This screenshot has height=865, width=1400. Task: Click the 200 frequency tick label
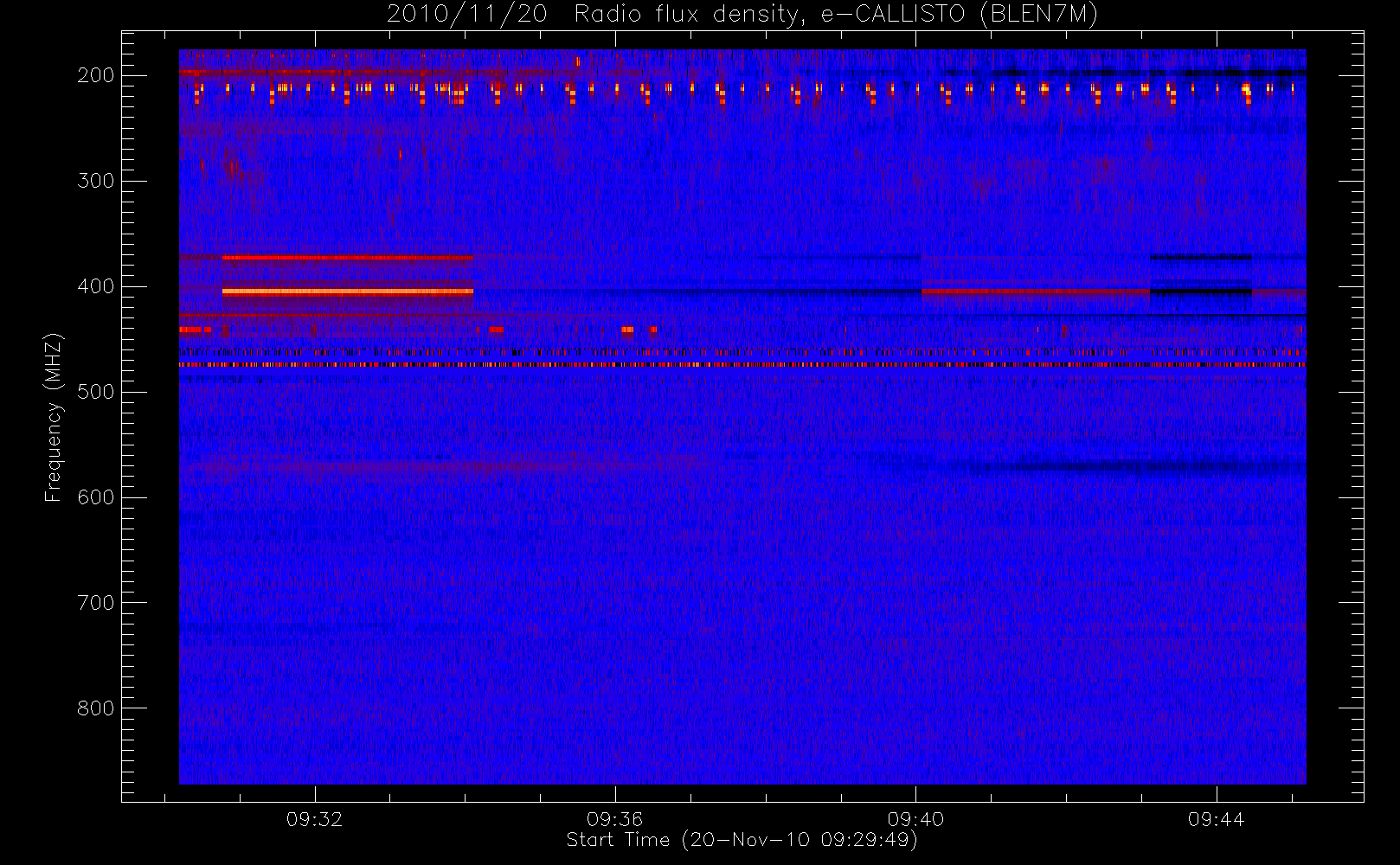[95, 75]
